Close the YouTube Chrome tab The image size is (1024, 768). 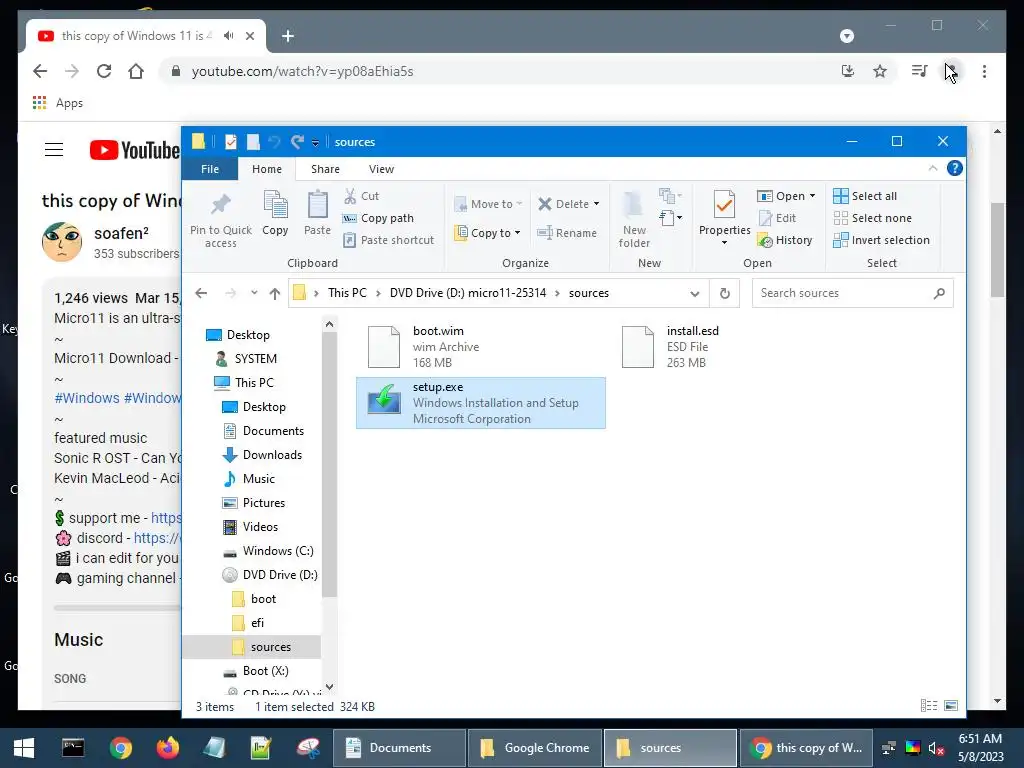click(249, 36)
